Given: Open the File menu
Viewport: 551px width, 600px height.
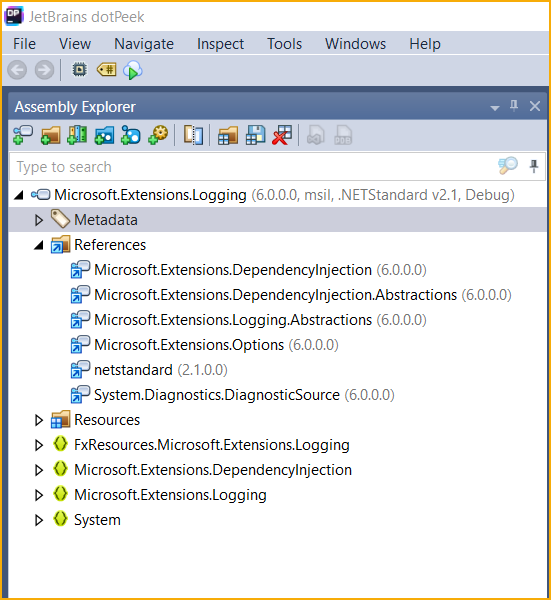Looking at the screenshot, I should (24, 44).
